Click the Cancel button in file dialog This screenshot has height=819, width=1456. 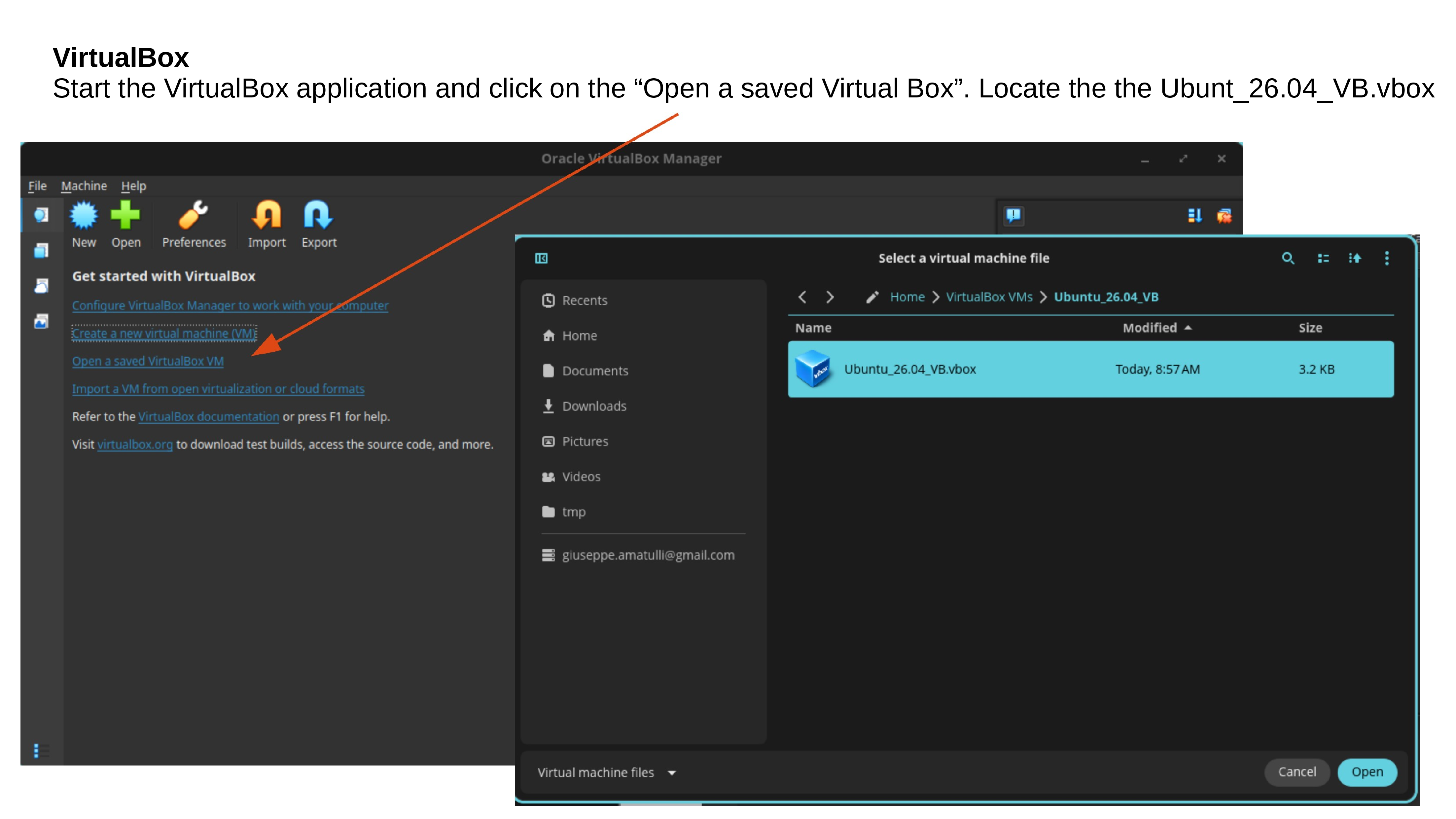pyautogui.click(x=1296, y=772)
